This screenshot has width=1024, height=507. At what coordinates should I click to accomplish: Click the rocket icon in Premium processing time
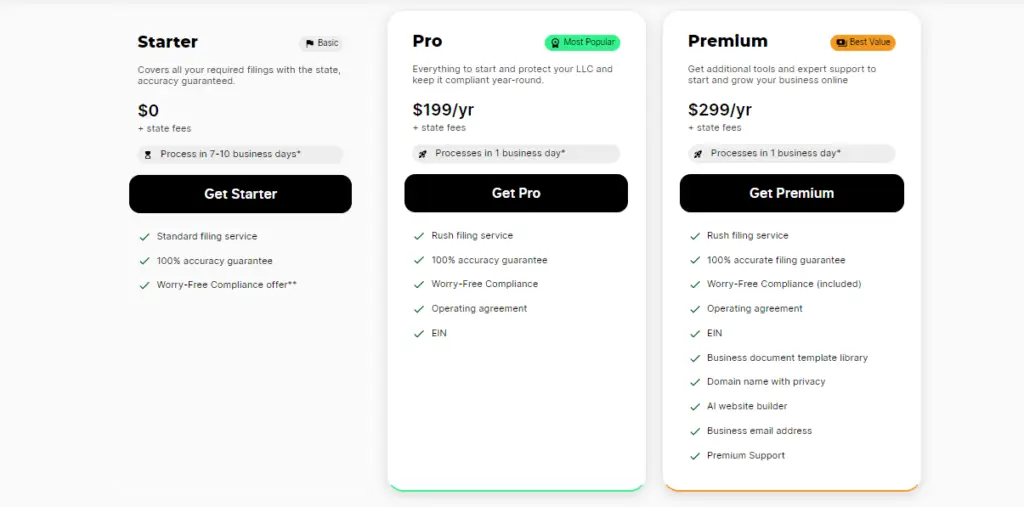pyautogui.click(x=698, y=154)
